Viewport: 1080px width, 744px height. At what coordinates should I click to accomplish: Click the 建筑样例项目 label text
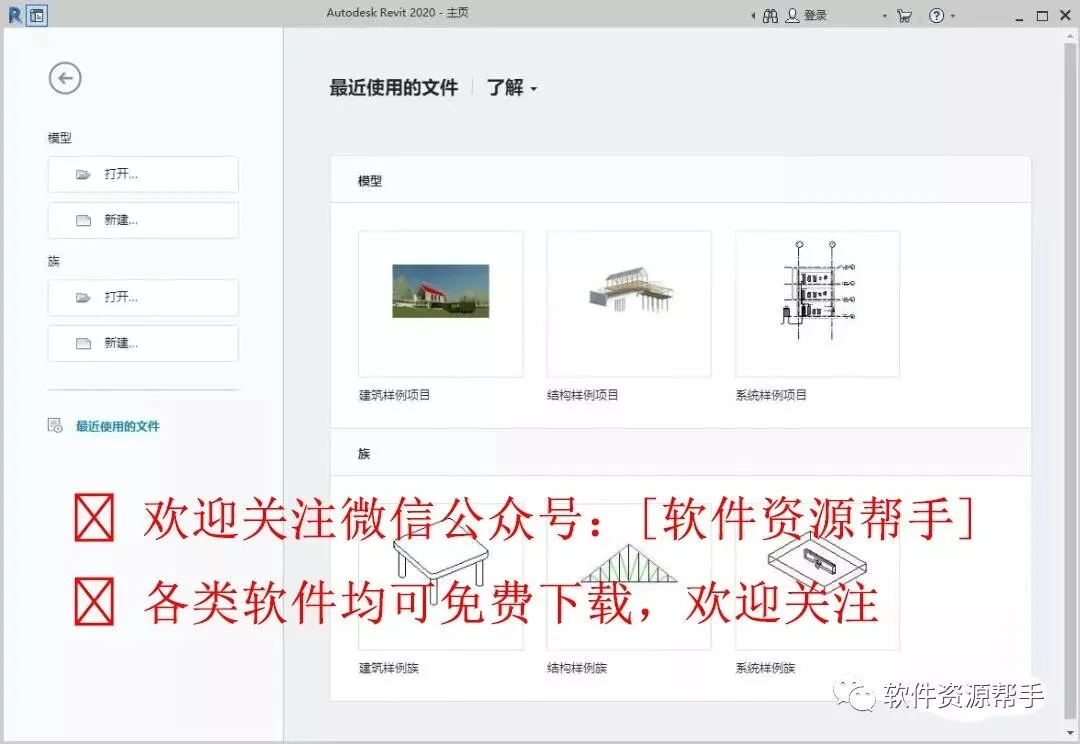pyautogui.click(x=395, y=395)
